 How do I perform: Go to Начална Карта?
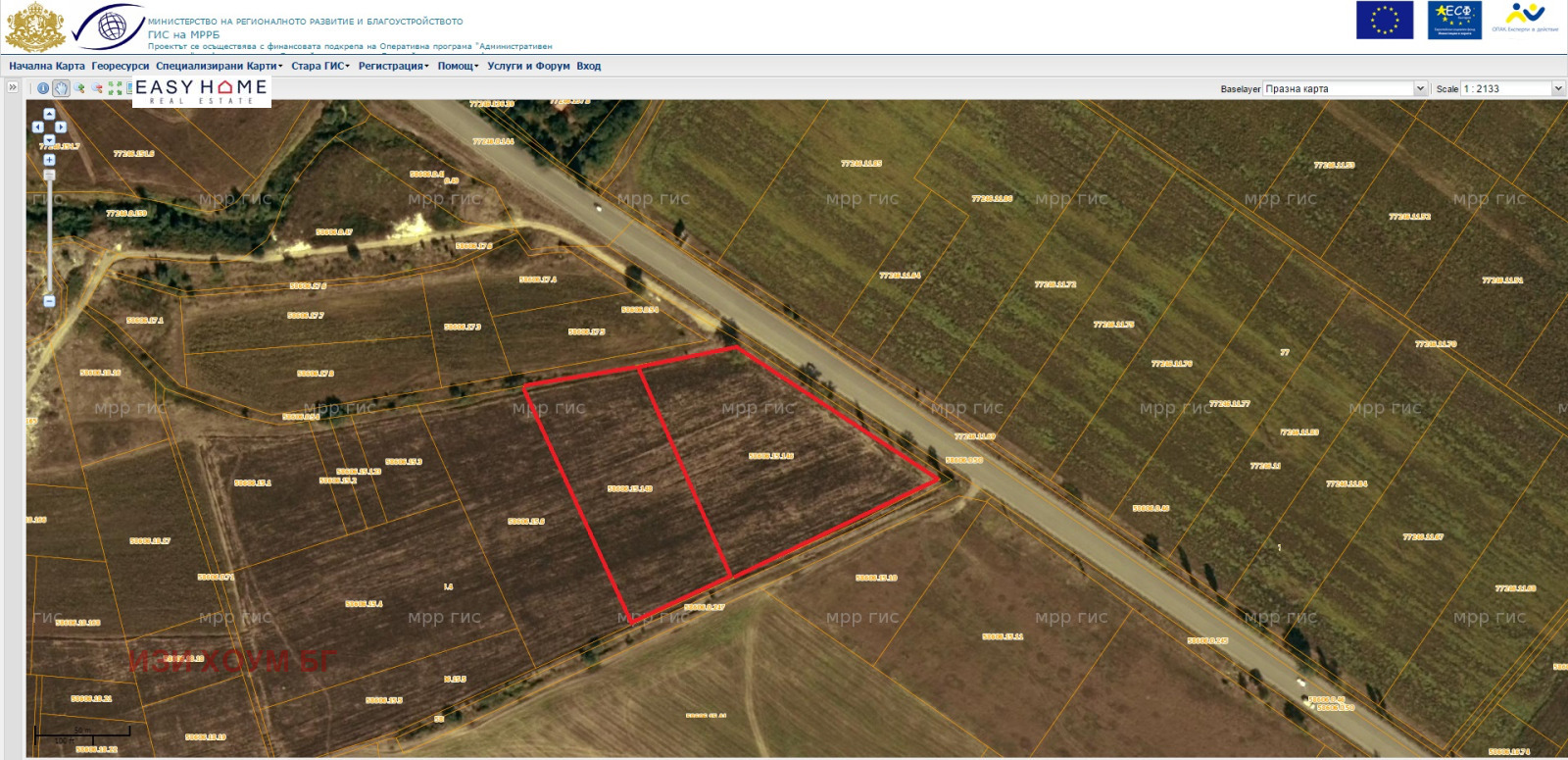(47, 67)
